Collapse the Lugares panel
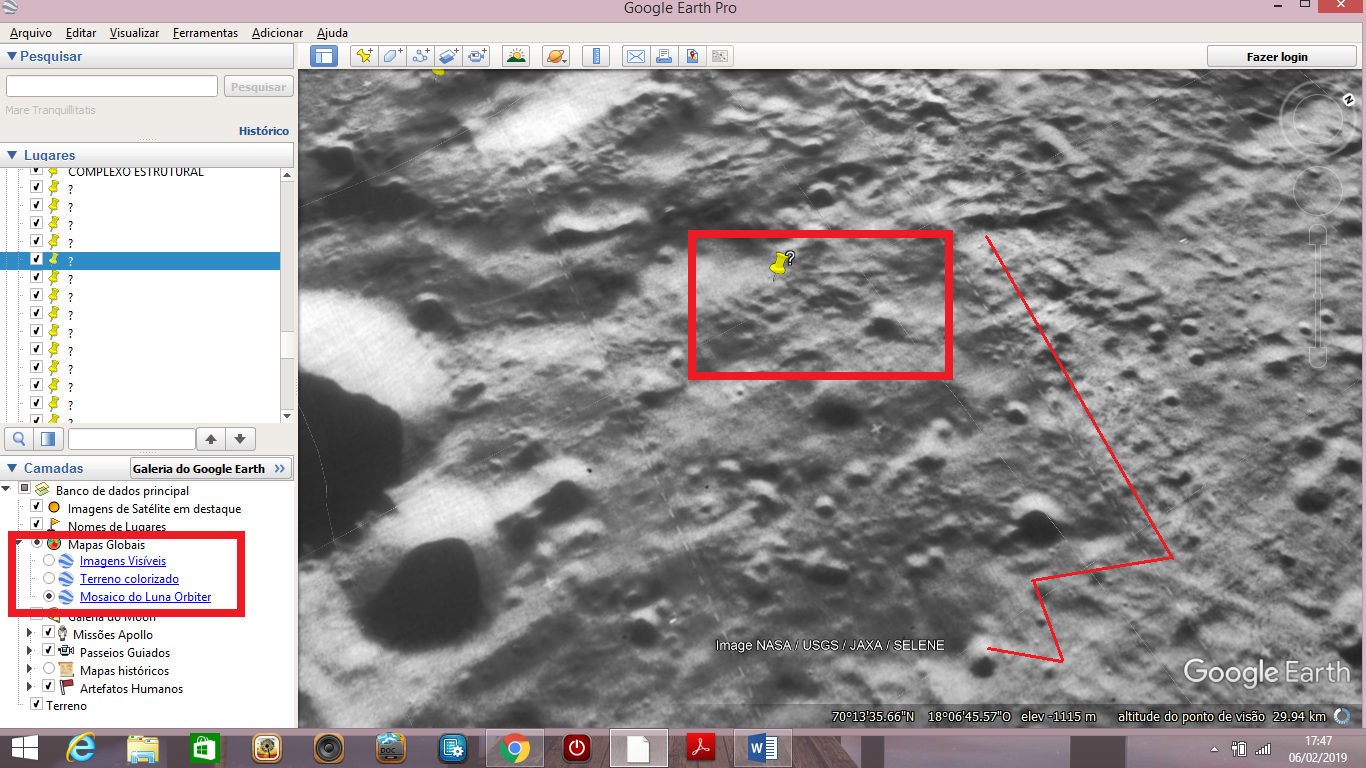Image resolution: width=1366 pixels, height=768 pixels. point(12,155)
